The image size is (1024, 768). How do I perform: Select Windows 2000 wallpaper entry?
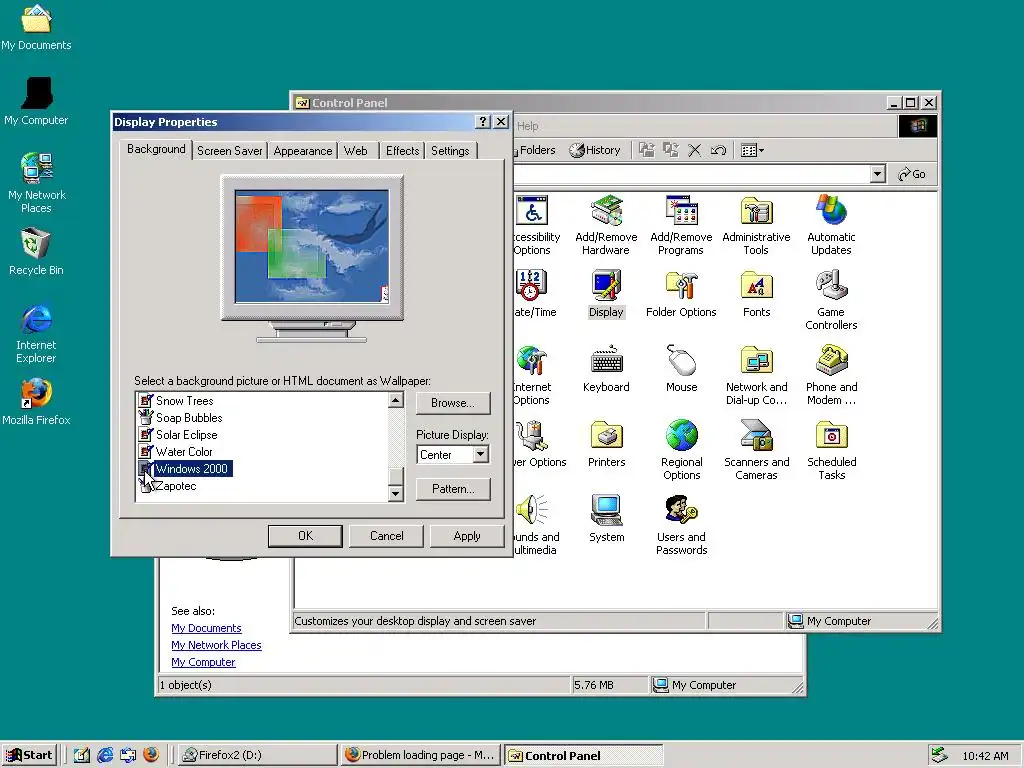click(191, 469)
